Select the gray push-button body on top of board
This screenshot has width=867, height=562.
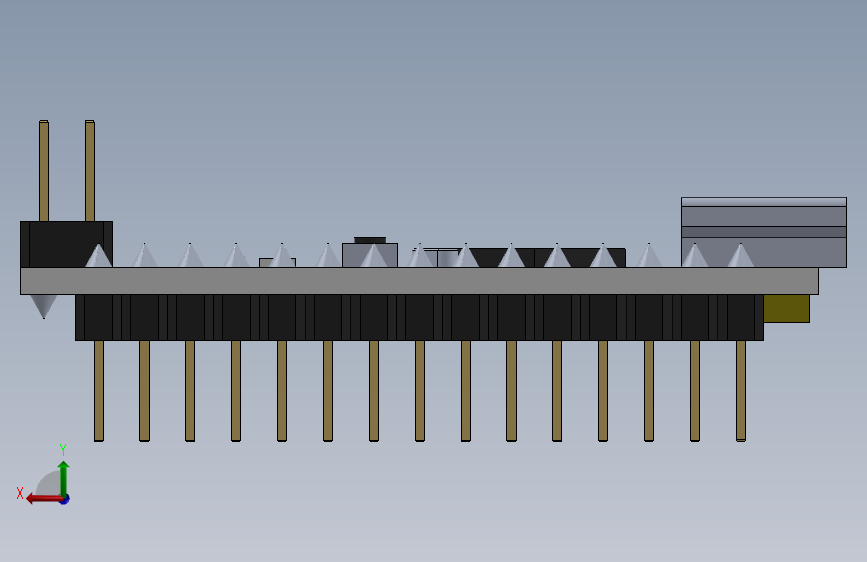click(370, 255)
